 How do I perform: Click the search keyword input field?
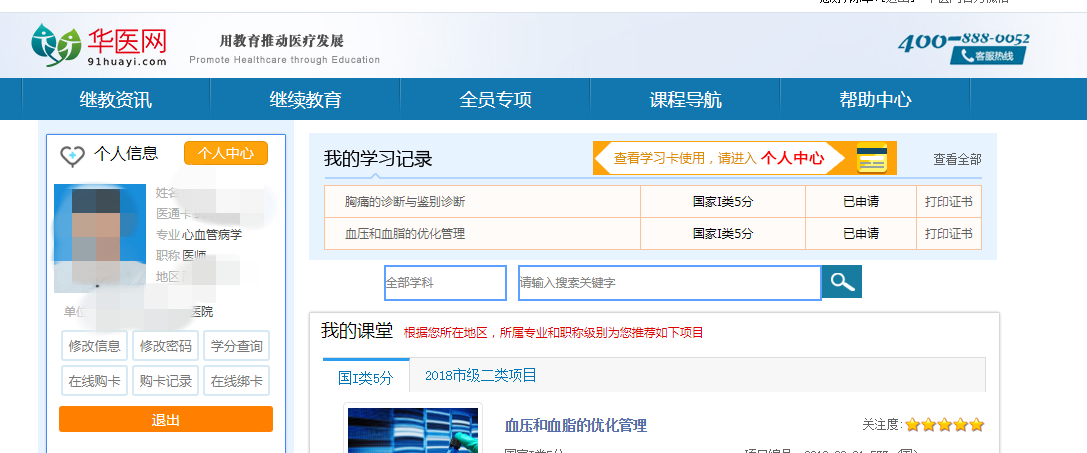669,283
